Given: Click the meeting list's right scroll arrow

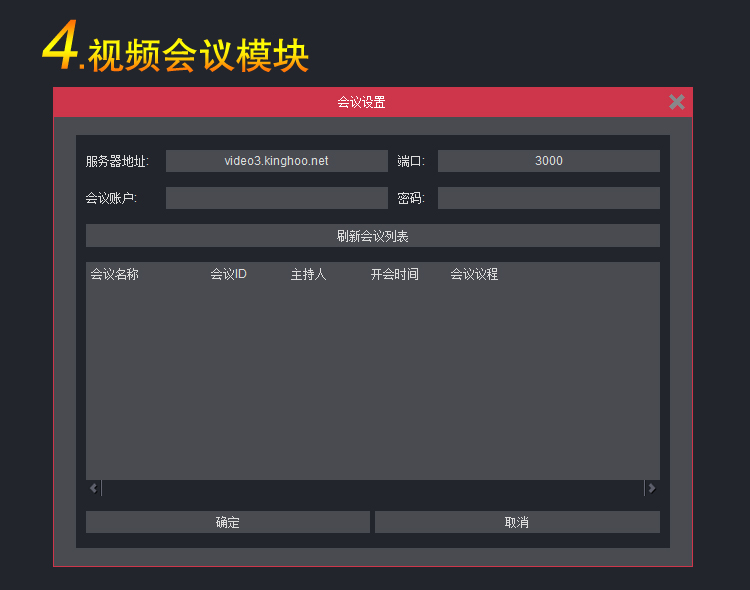Looking at the screenshot, I should point(651,488).
